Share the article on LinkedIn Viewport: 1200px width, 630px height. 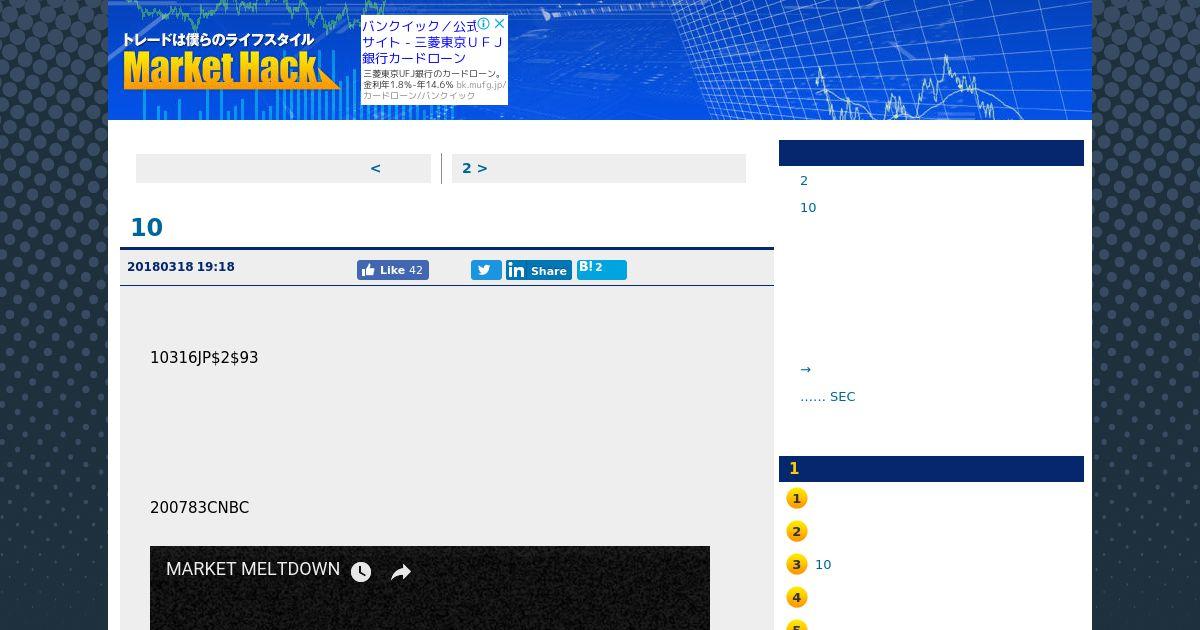click(x=539, y=270)
